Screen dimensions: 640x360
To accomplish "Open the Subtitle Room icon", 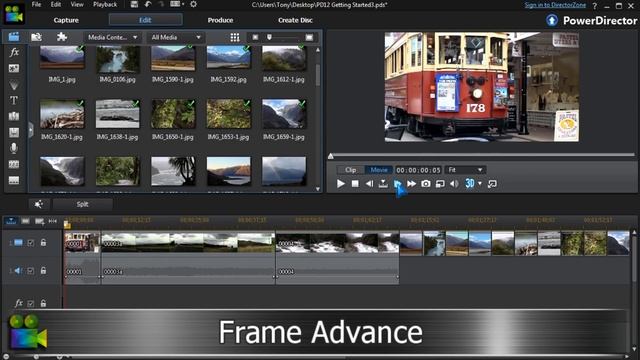I will (x=14, y=180).
